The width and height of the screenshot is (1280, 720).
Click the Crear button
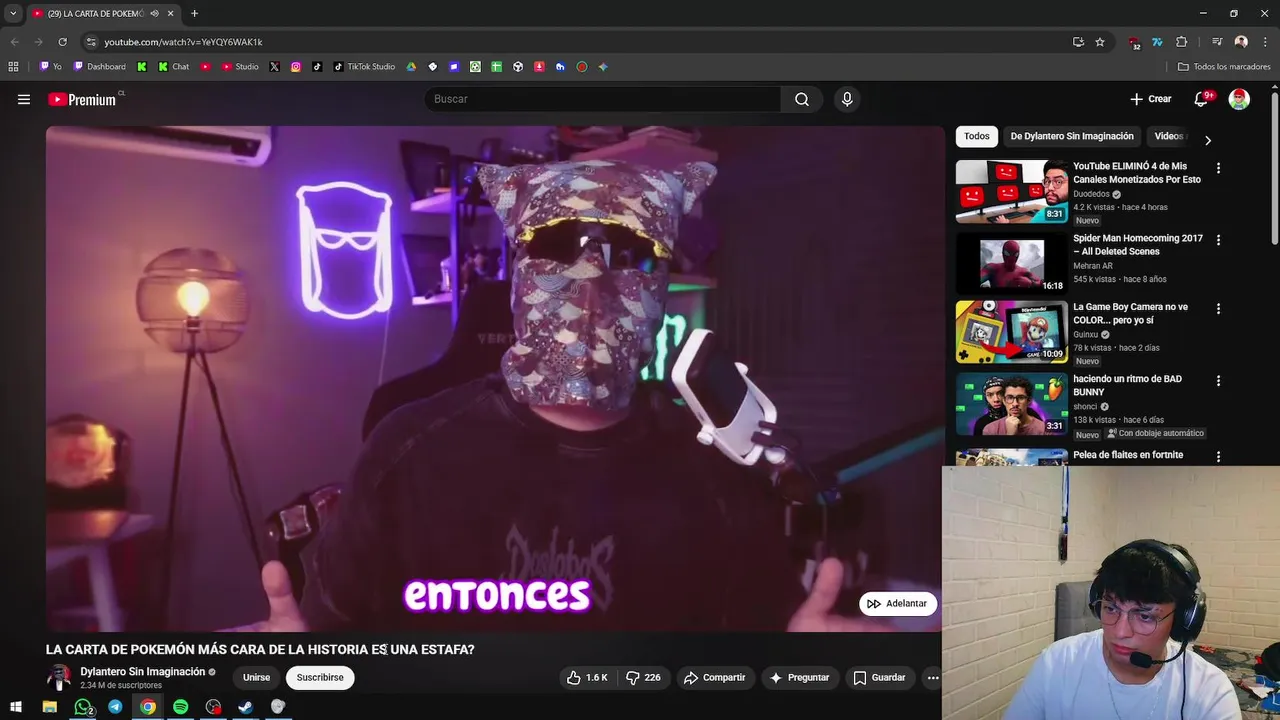point(1150,99)
